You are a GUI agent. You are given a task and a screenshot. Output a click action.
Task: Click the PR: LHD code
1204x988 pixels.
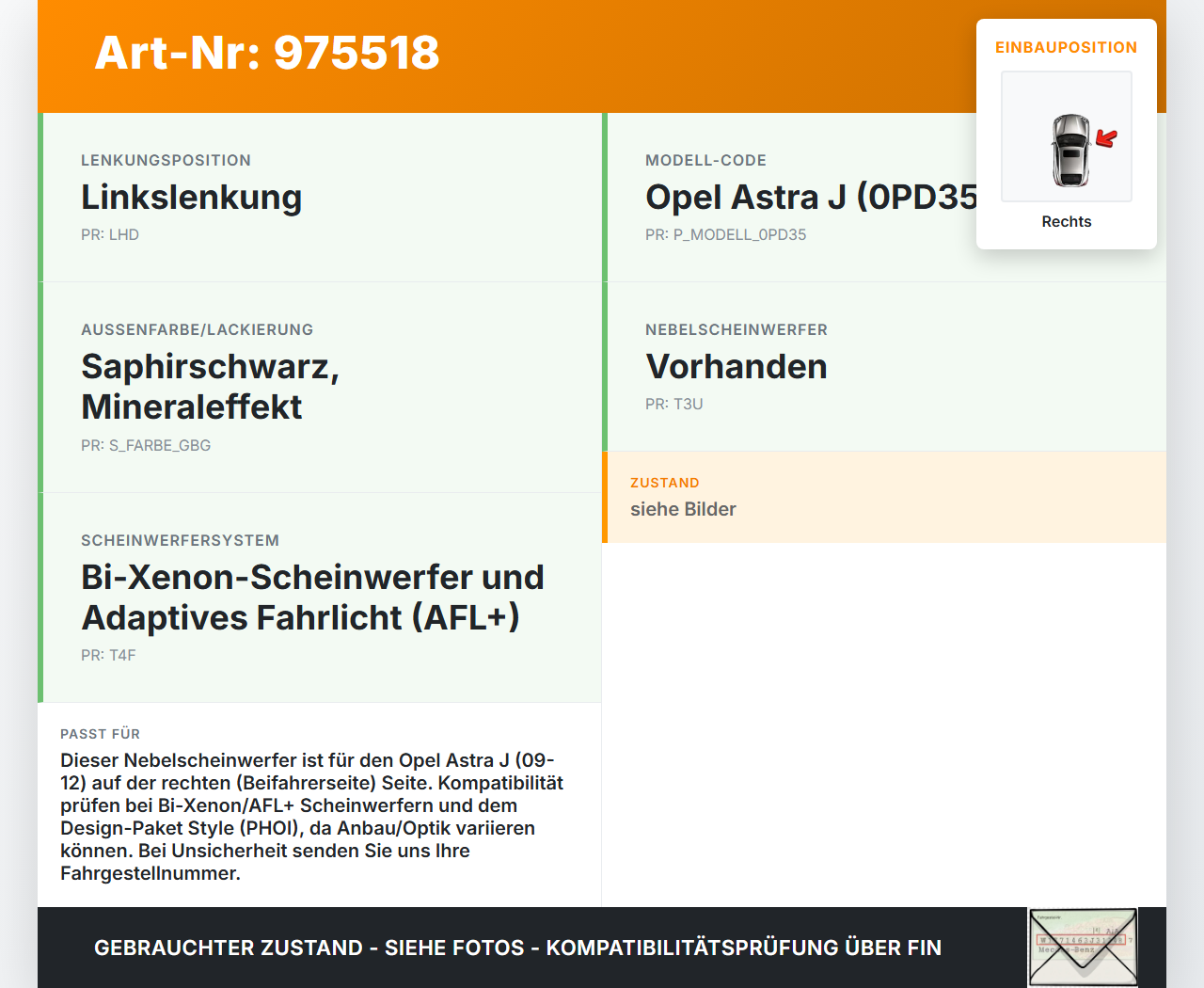(110, 234)
